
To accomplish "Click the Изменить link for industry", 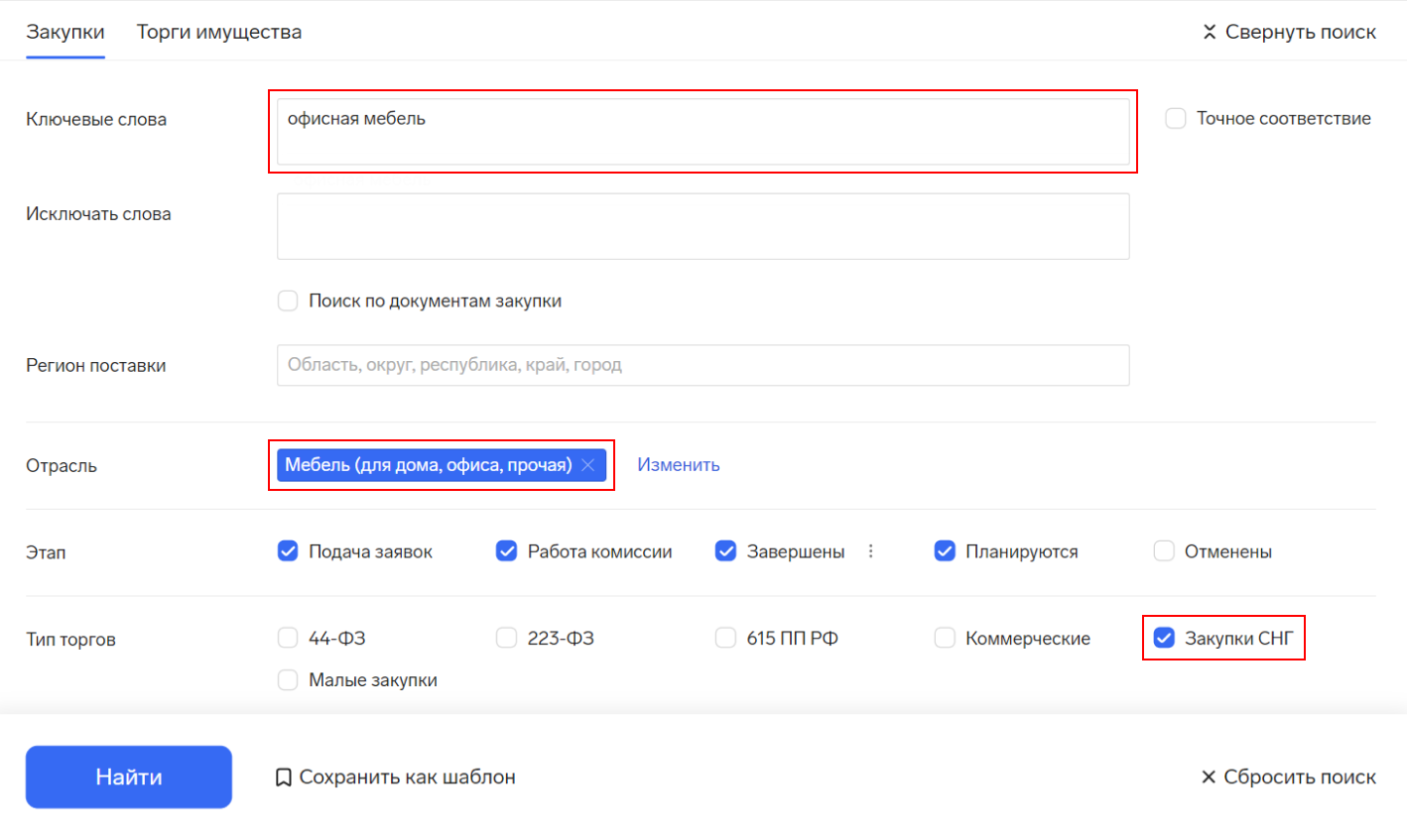I will pos(678,465).
